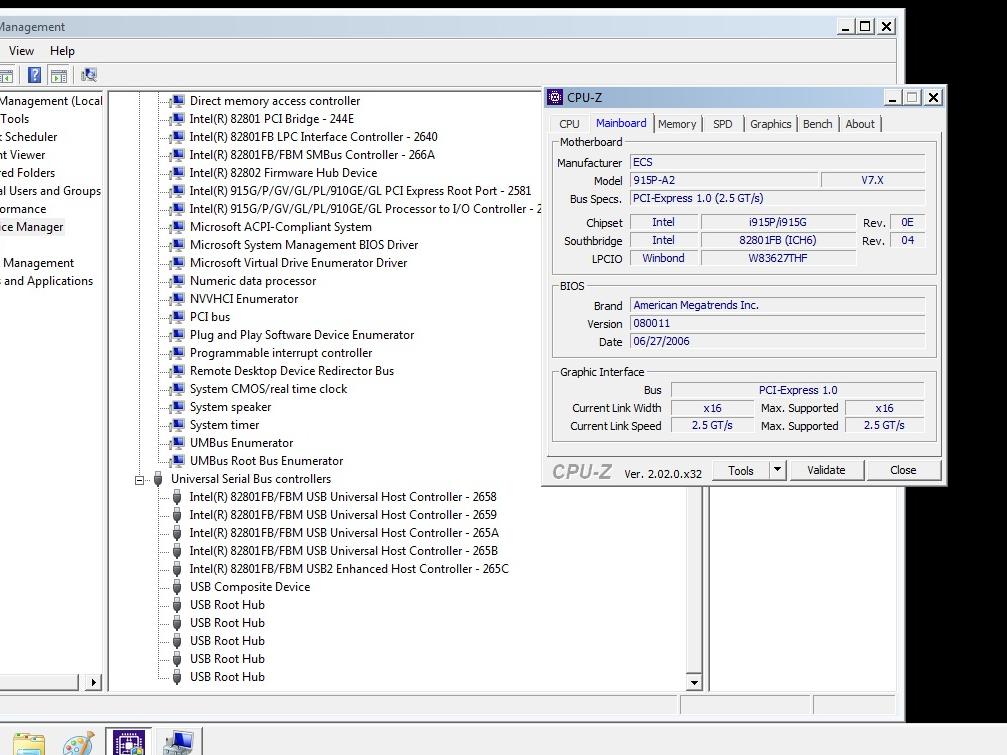Go to the Bench tab
This screenshot has width=1007, height=755.
point(818,124)
